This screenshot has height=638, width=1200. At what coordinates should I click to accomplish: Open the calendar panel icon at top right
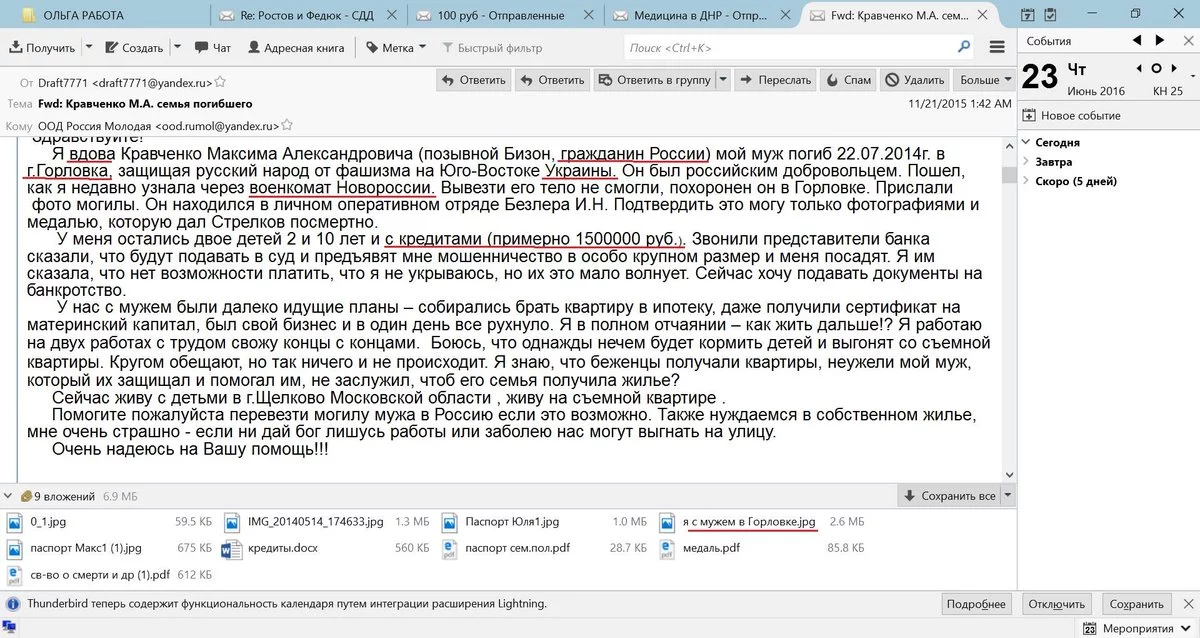point(1027,14)
